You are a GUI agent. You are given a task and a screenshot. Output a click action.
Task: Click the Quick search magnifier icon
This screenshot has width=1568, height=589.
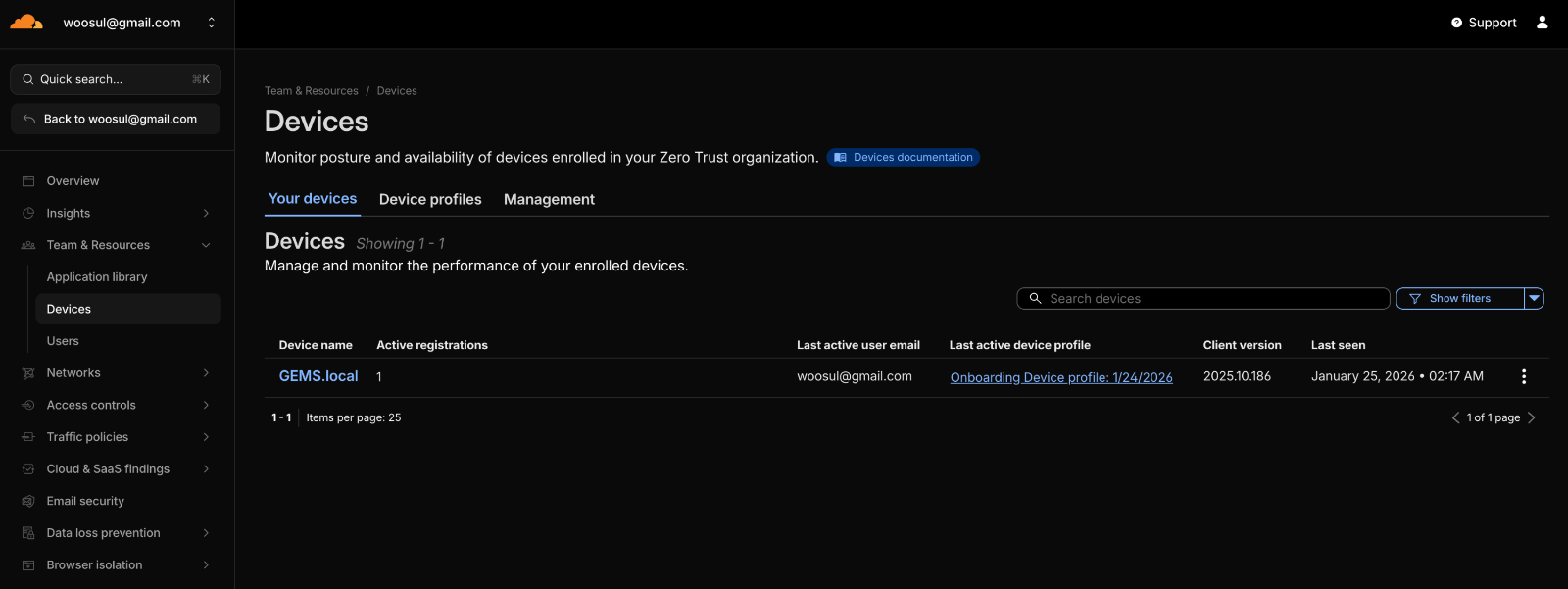pos(28,79)
